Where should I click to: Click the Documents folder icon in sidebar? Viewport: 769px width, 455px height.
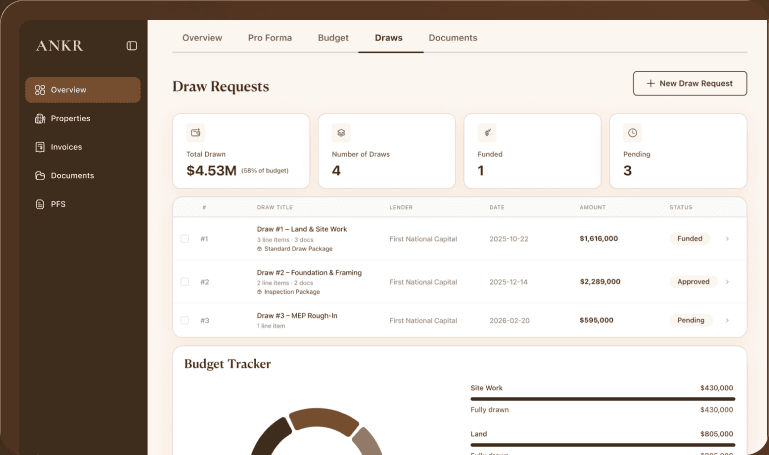[x=40, y=176]
